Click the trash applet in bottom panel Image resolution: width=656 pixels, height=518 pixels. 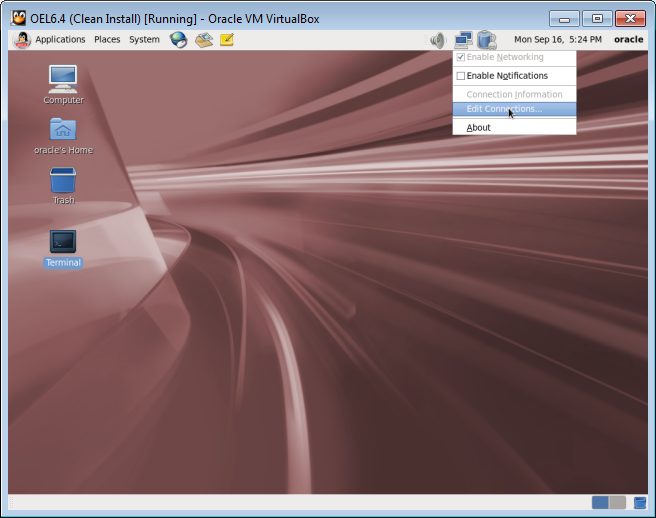(x=640, y=502)
